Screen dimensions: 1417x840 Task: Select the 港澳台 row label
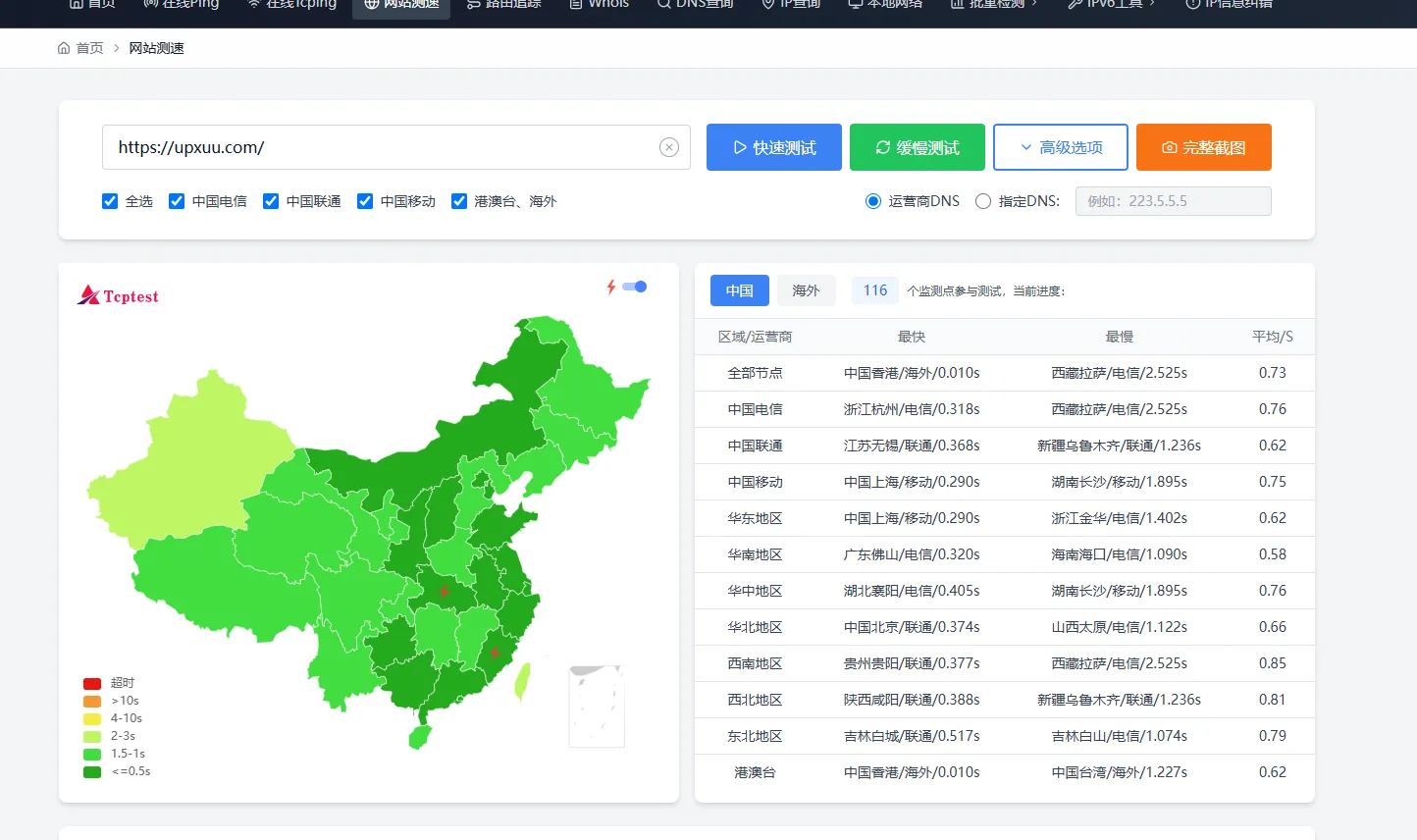click(755, 772)
